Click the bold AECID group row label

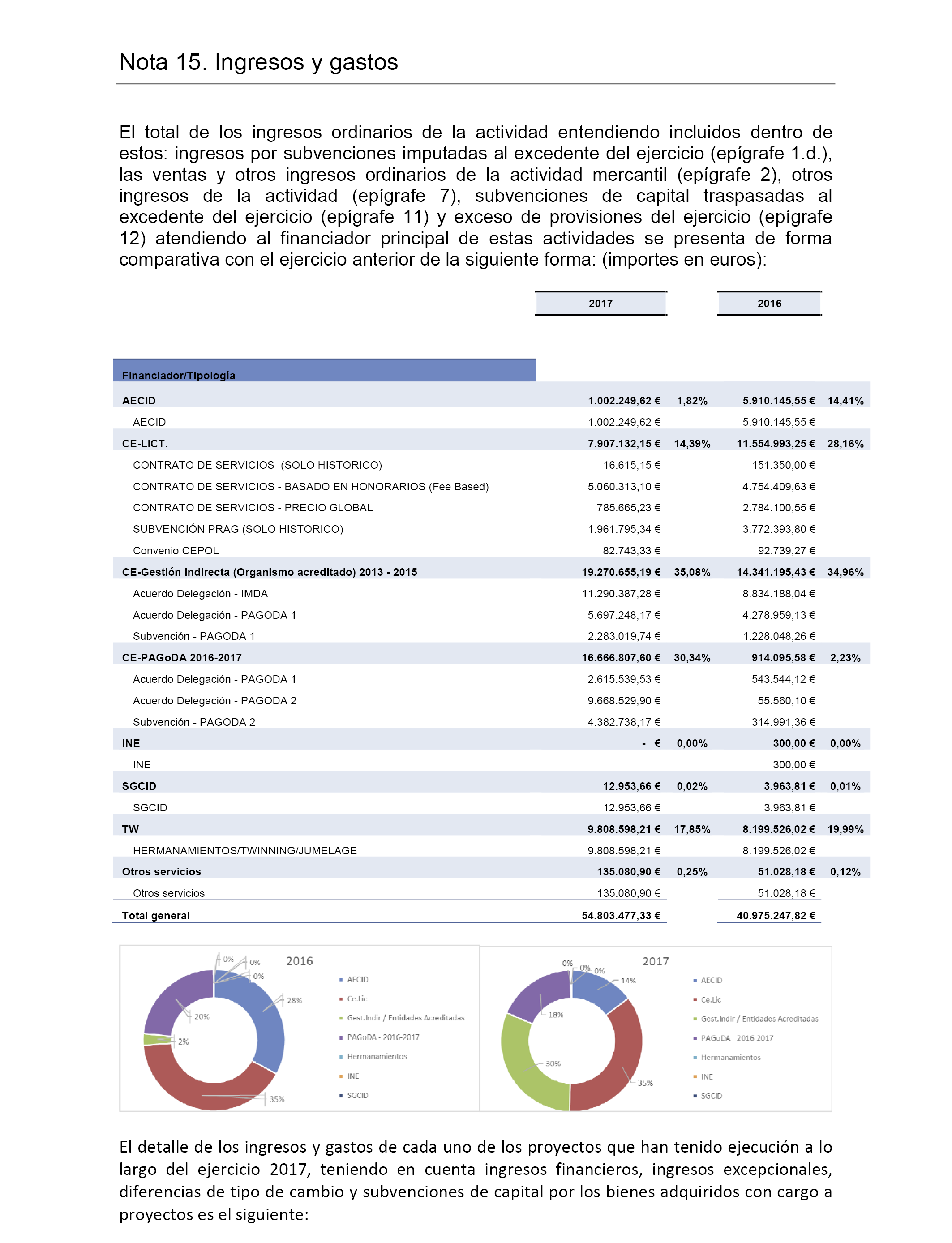[x=139, y=401]
